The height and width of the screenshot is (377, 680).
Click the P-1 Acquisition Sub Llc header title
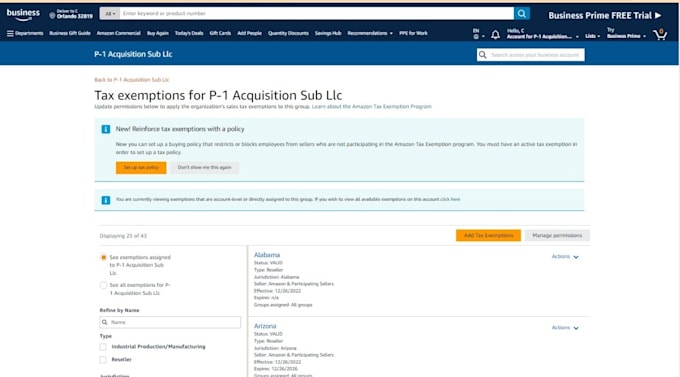click(133, 54)
